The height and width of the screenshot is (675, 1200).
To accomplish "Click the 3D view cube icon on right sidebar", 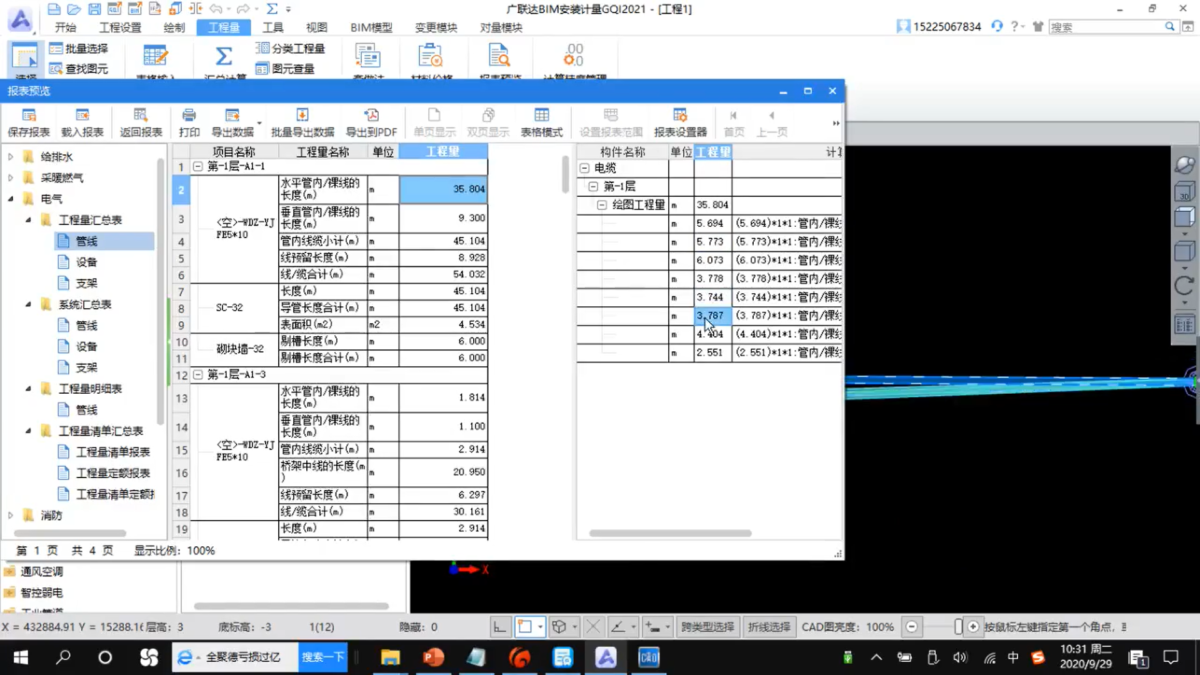I will [1184, 191].
